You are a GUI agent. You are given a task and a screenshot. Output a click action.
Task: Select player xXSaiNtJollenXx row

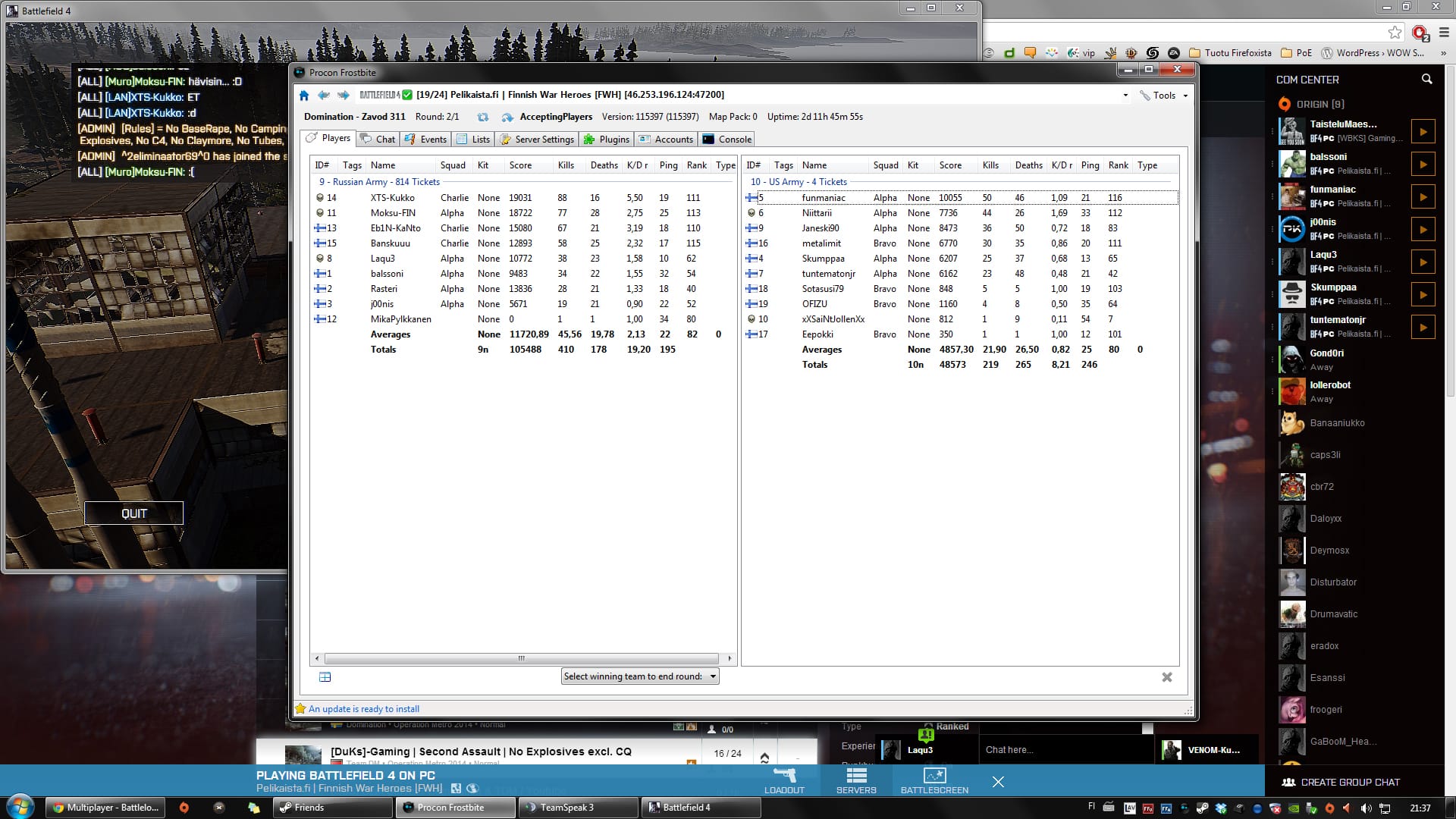961,319
